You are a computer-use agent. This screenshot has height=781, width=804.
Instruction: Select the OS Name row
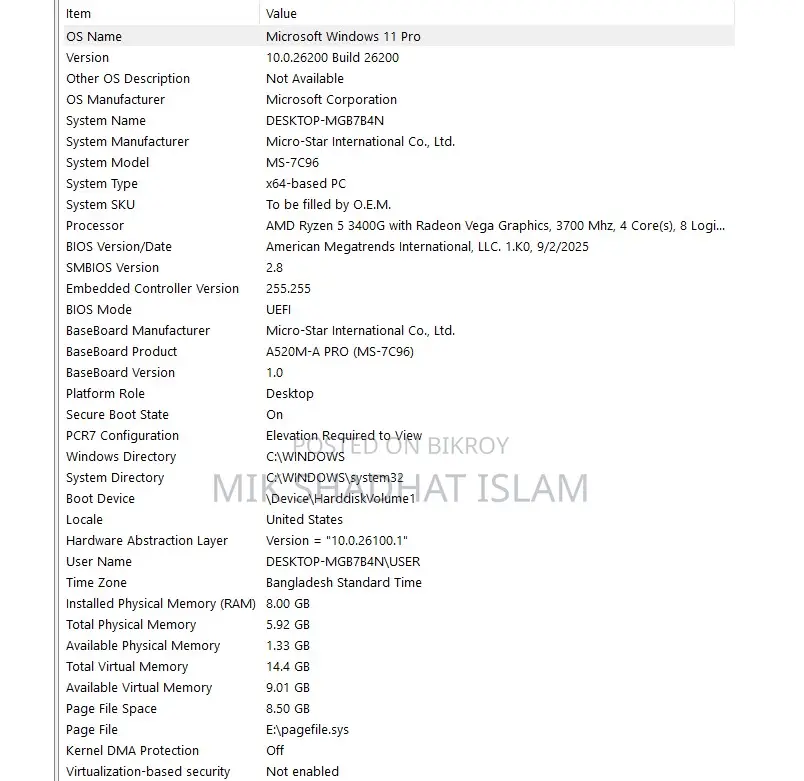point(399,36)
